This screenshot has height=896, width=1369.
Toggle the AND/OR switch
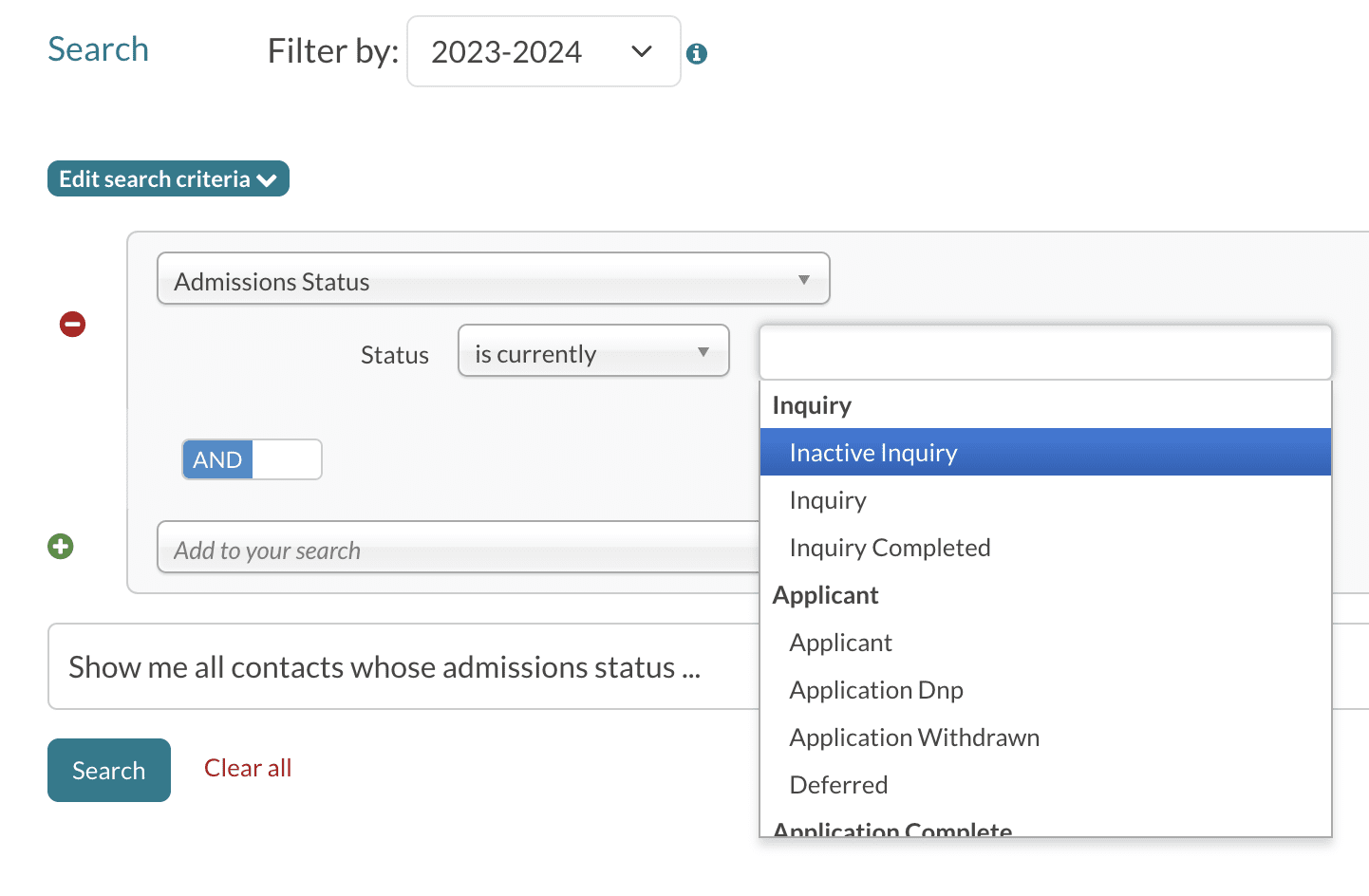tap(252, 459)
